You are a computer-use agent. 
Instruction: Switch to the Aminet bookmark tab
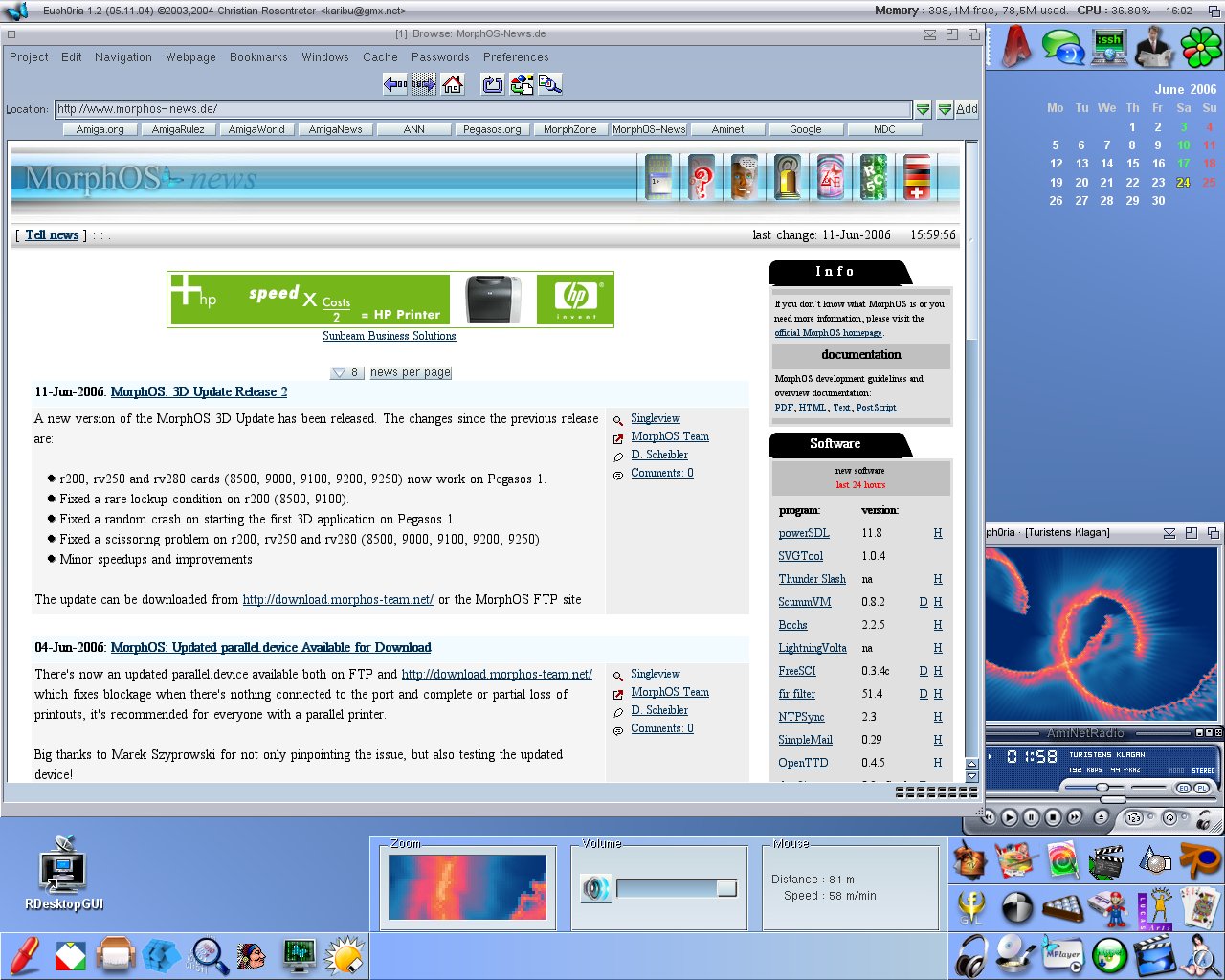pyautogui.click(x=727, y=129)
